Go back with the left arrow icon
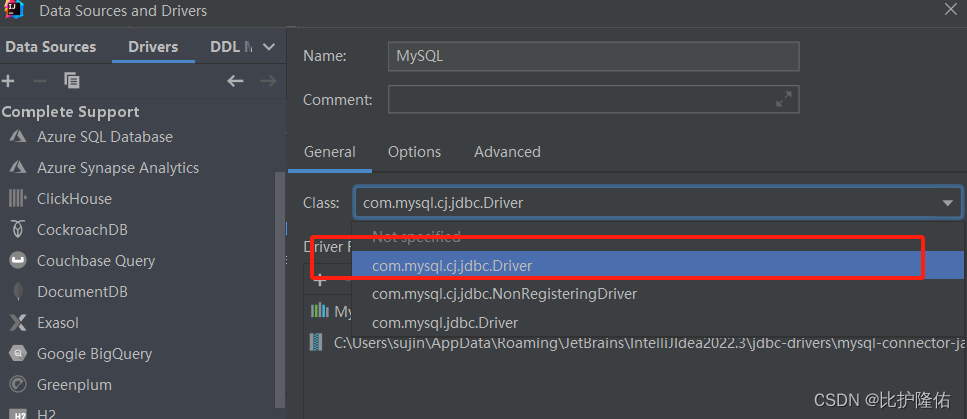Screen dimensions: 967x419 235,81
